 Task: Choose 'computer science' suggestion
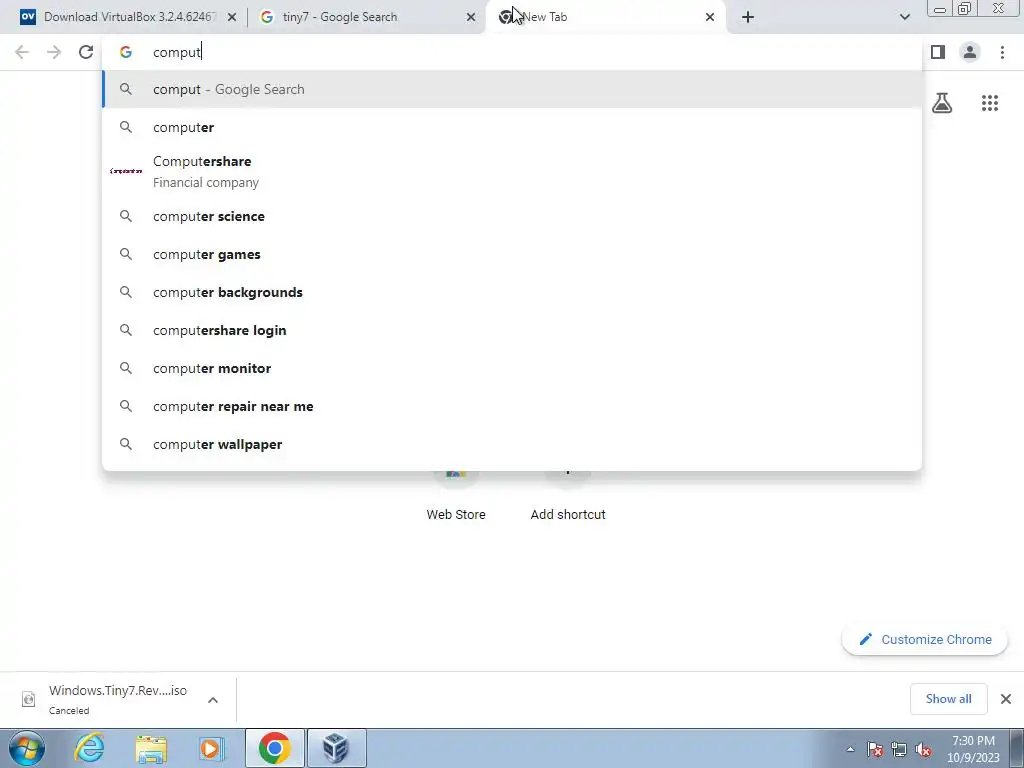512,216
